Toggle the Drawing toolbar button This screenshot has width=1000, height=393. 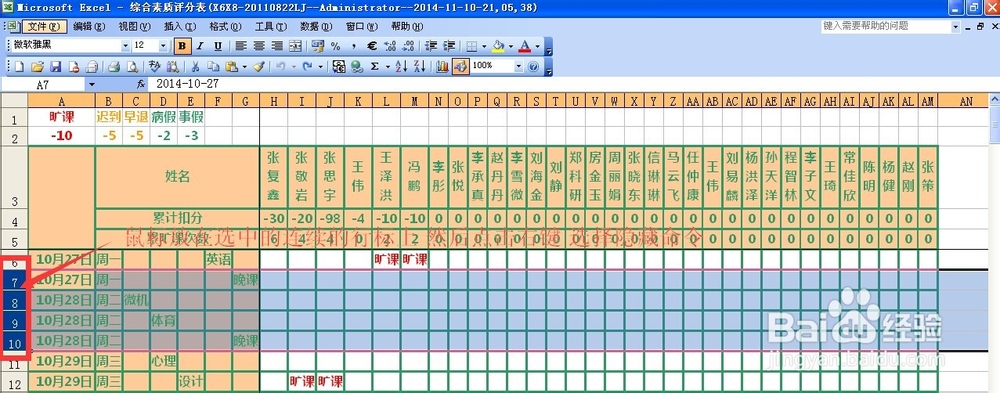[x=460, y=66]
